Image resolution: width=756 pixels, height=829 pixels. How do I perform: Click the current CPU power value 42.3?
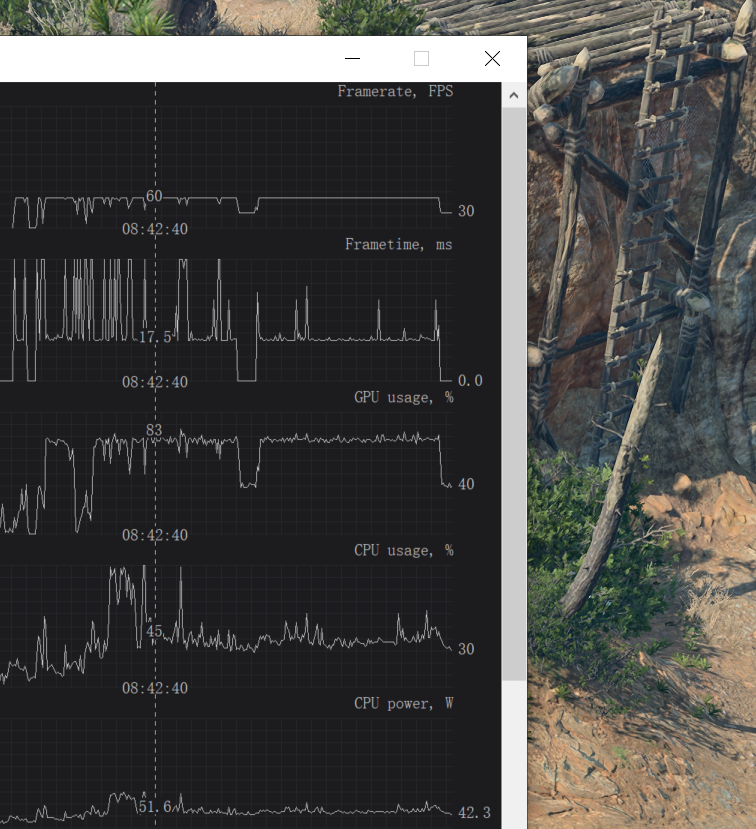point(472,813)
